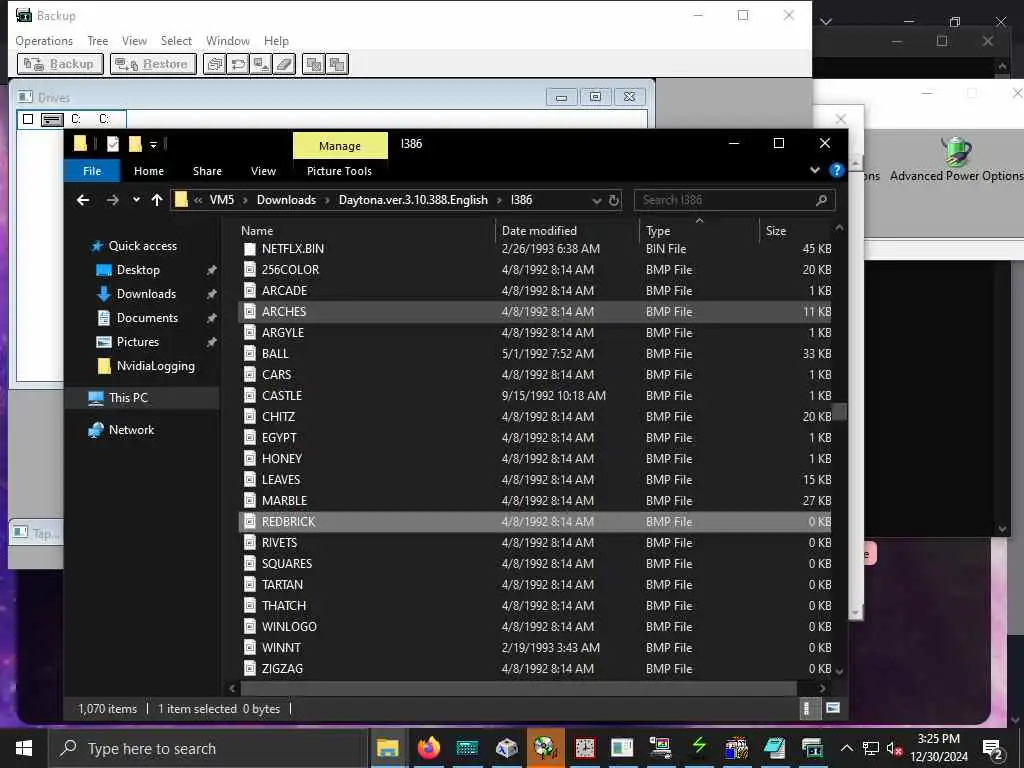This screenshot has width=1024, height=768.
Task: Tick the C: drive checkbox in Drives window
Action: (27, 119)
